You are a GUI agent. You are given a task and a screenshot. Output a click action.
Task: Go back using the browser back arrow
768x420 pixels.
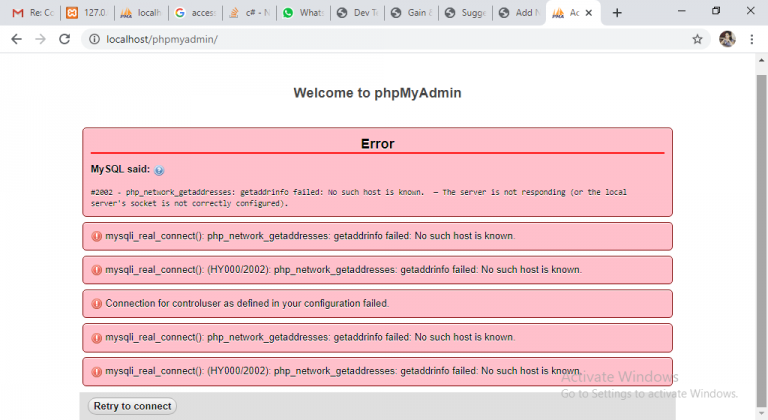[x=16, y=39]
